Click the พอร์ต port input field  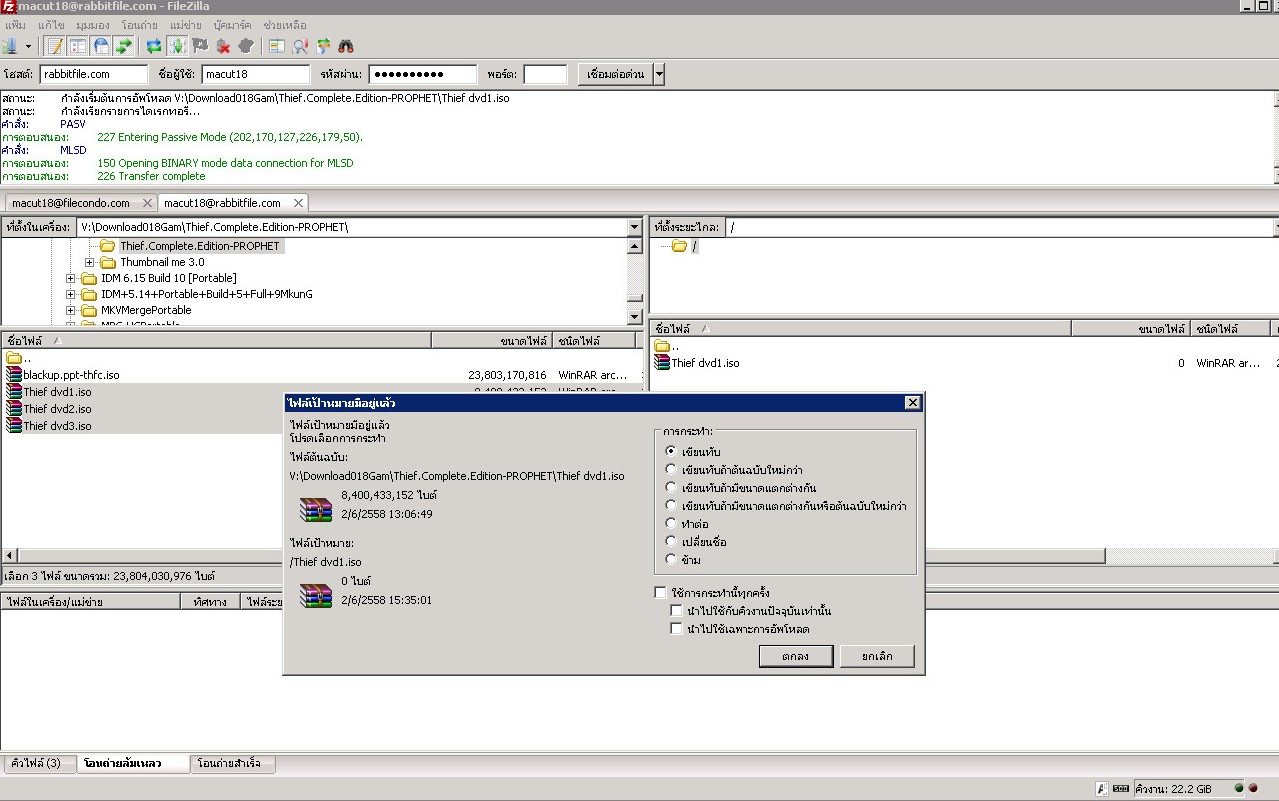(x=545, y=74)
